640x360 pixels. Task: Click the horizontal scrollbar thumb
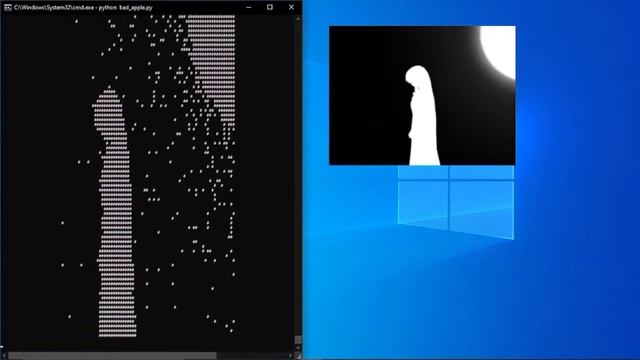pos(112,356)
